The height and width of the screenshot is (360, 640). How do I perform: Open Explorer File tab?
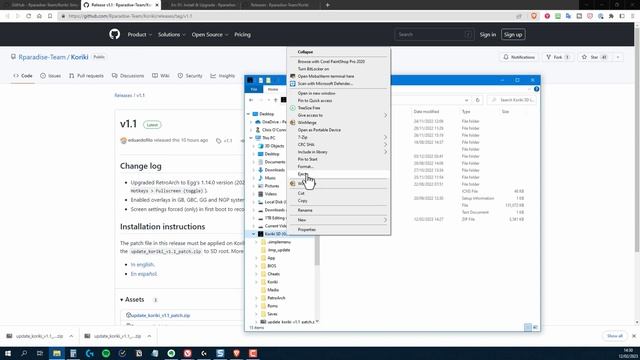[x=254, y=89]
